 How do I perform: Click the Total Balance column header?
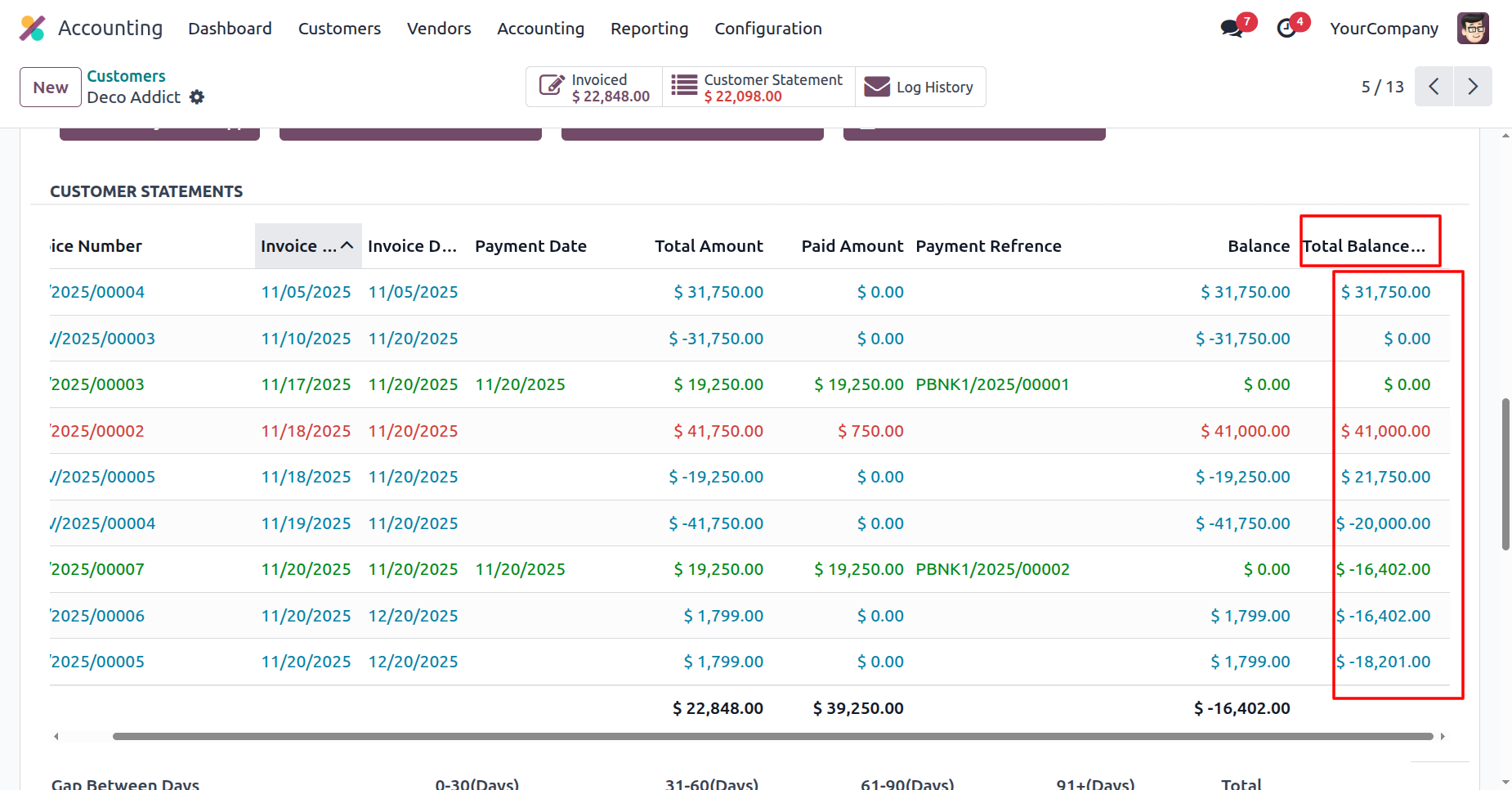pyautogui.click(x=1363, y=246)
